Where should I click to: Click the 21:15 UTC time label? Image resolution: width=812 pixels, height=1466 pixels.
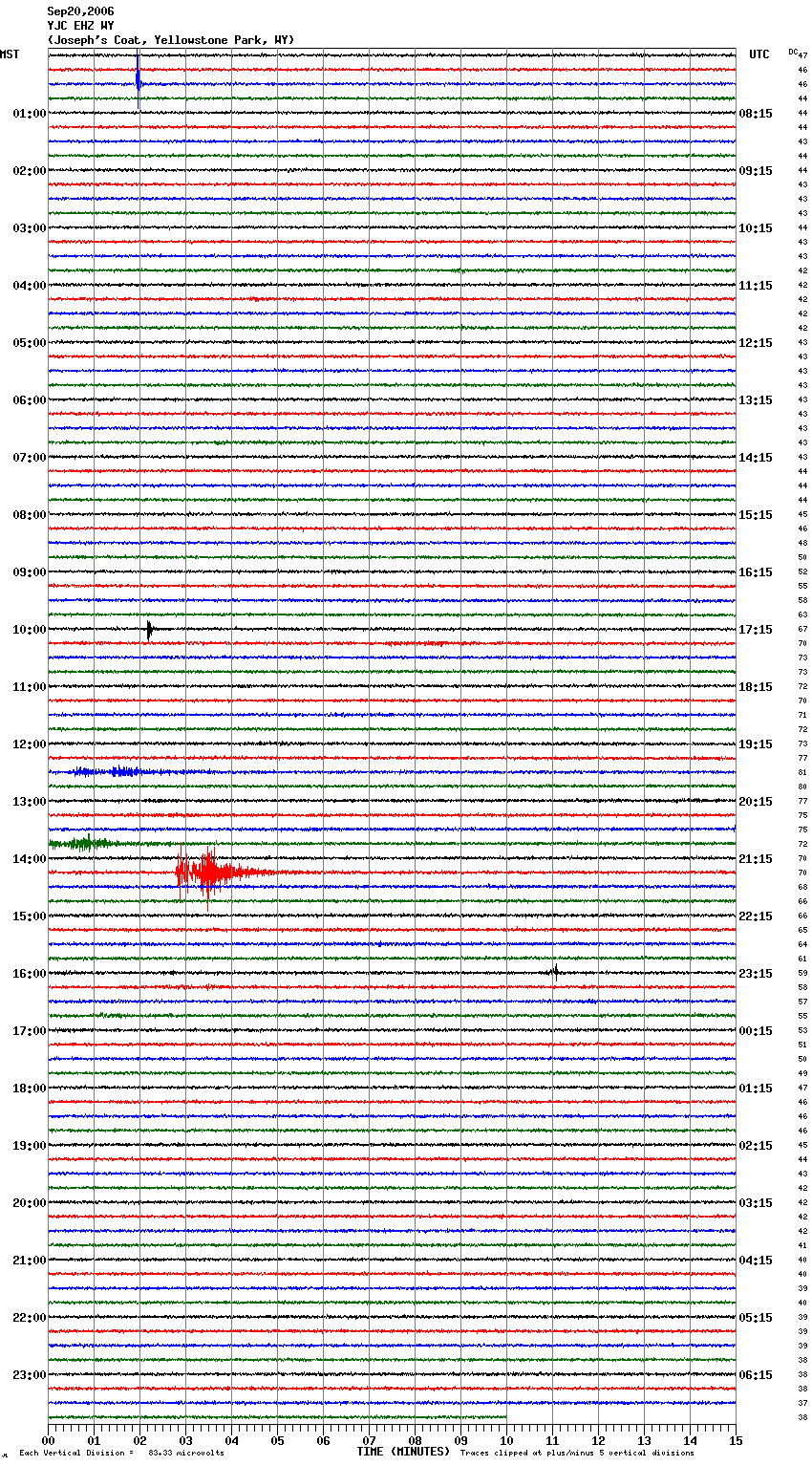(756, 859)
